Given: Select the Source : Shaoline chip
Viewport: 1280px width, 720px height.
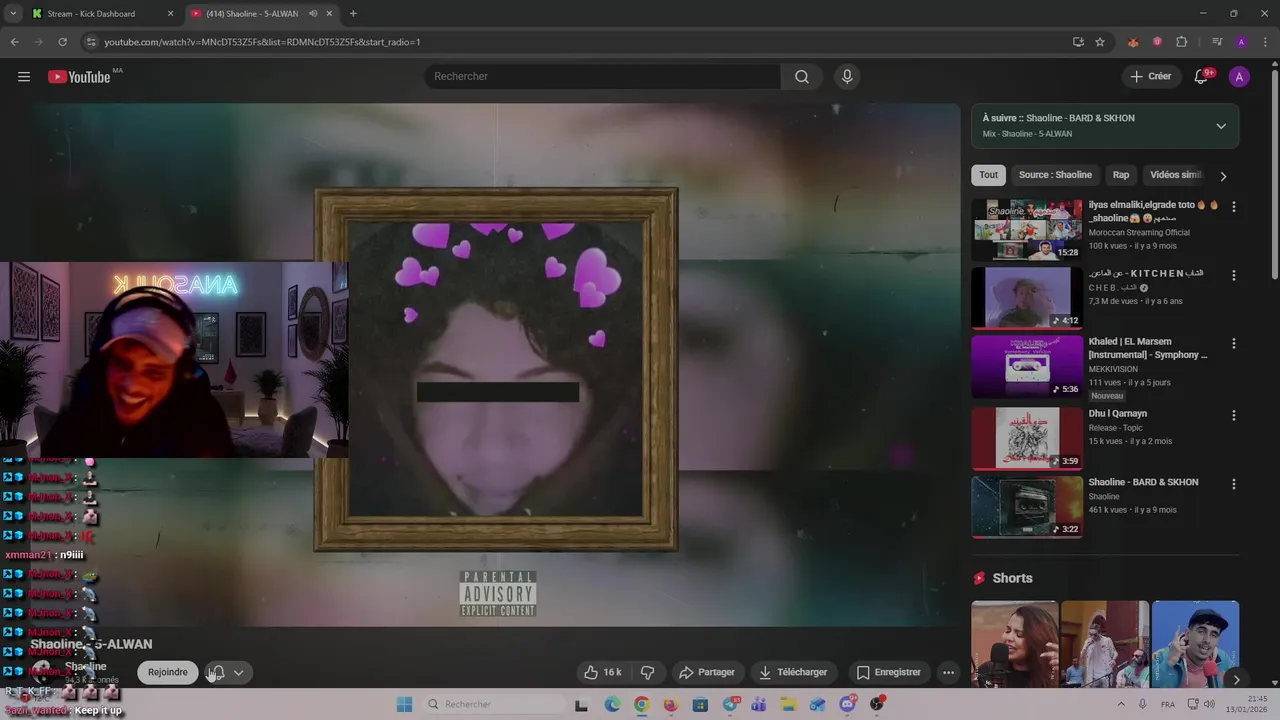Looking at the screenshot, I should coord(1055,174).
